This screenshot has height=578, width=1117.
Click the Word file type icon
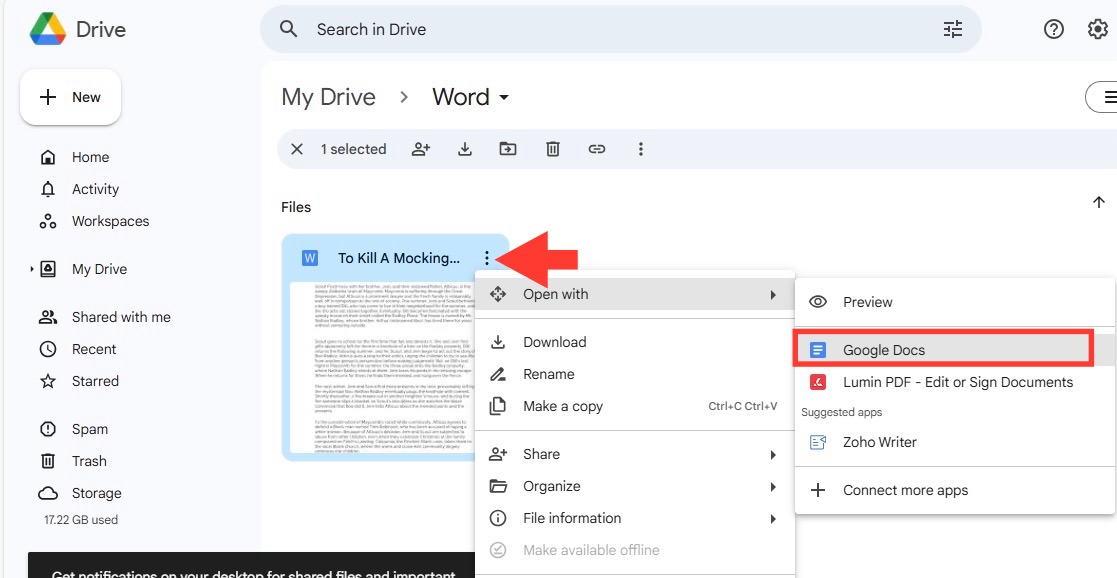pos(309,258)
